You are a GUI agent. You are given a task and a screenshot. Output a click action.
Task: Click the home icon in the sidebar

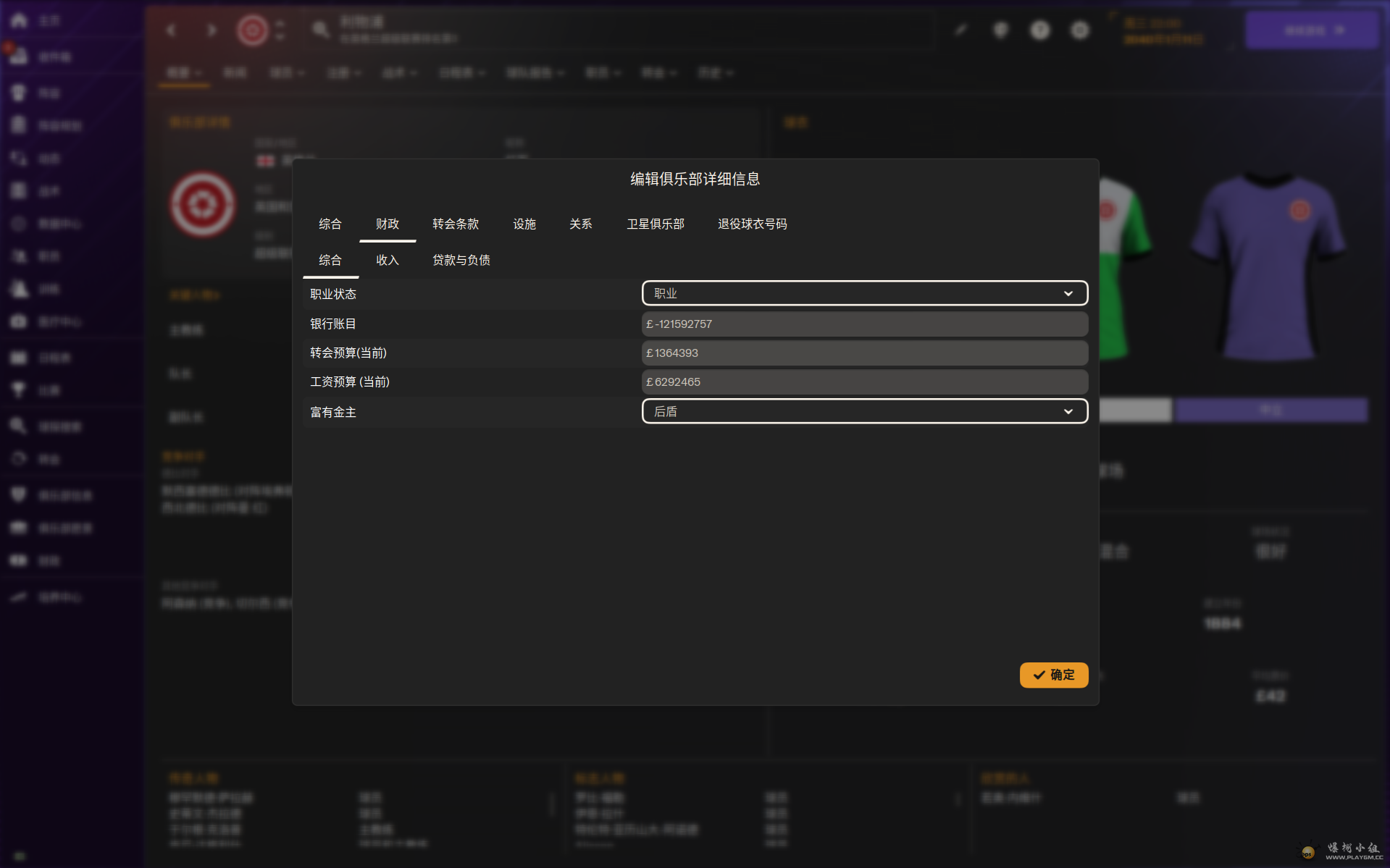tap(20, 20)
